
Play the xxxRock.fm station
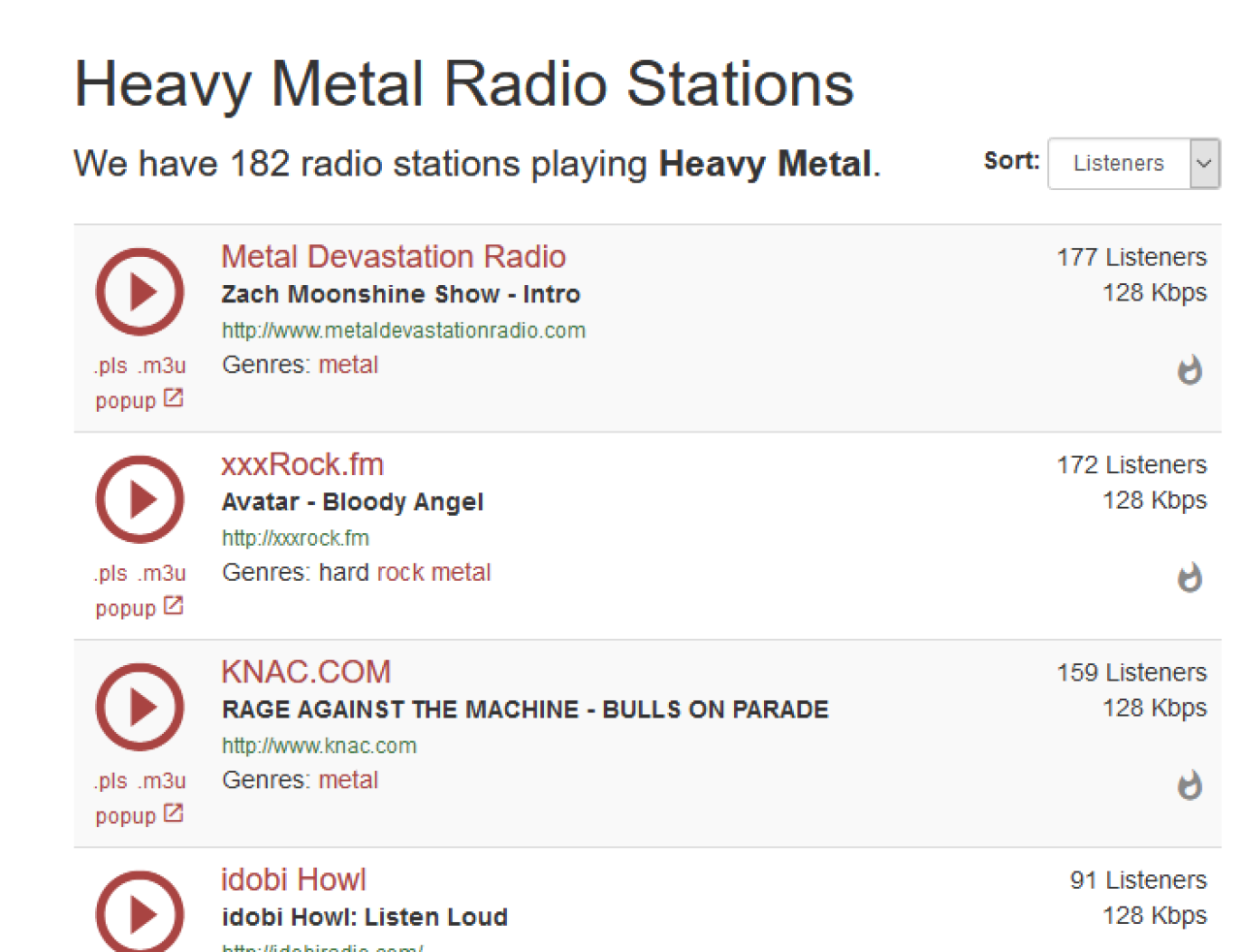point(140,499)
